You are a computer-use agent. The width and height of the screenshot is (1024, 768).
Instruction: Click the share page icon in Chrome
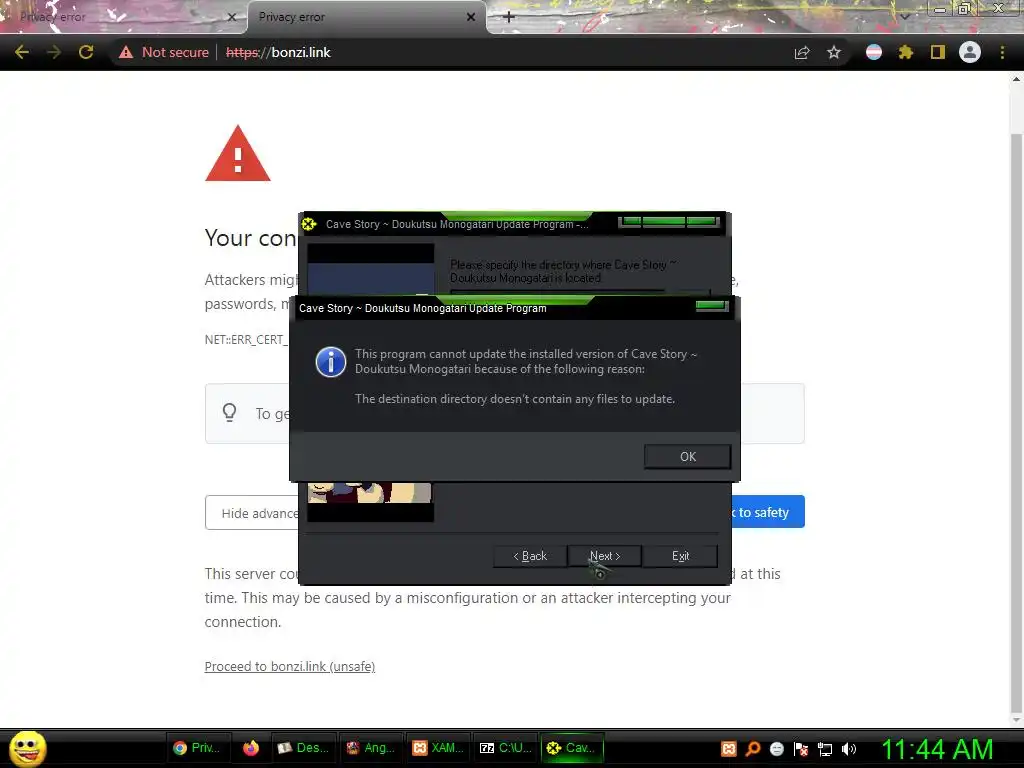802,52
